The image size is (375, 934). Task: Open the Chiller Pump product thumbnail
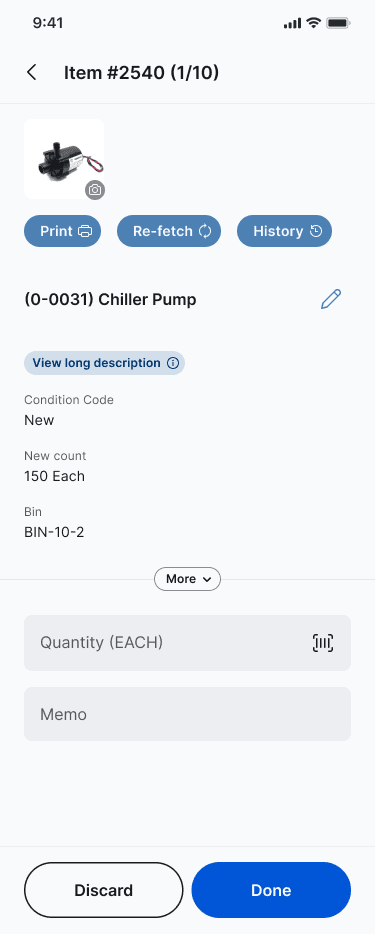[64, 159]
